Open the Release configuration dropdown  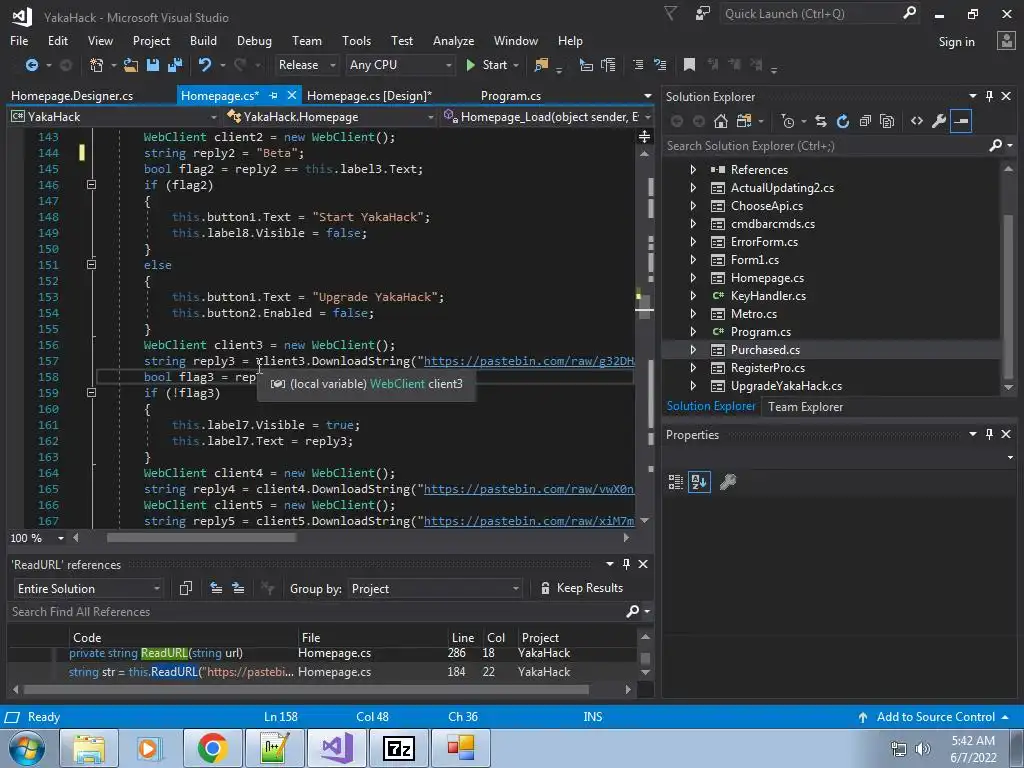coord(306,65)
